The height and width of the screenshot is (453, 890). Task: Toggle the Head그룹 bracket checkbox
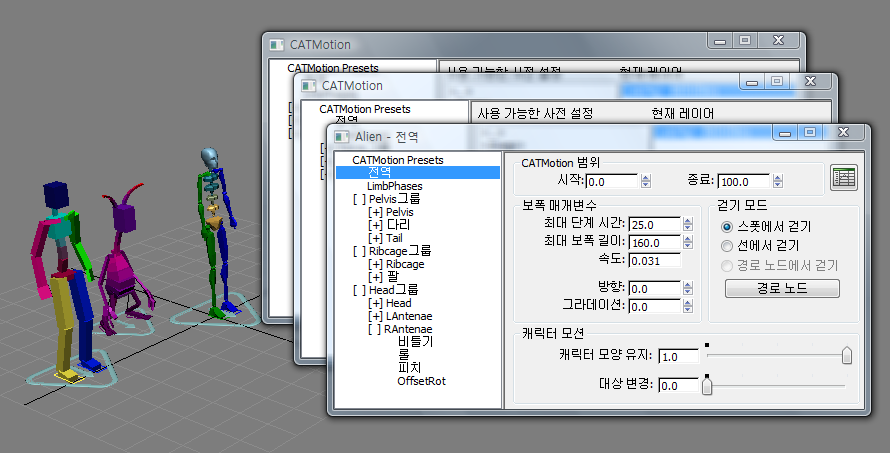(359, 290)
